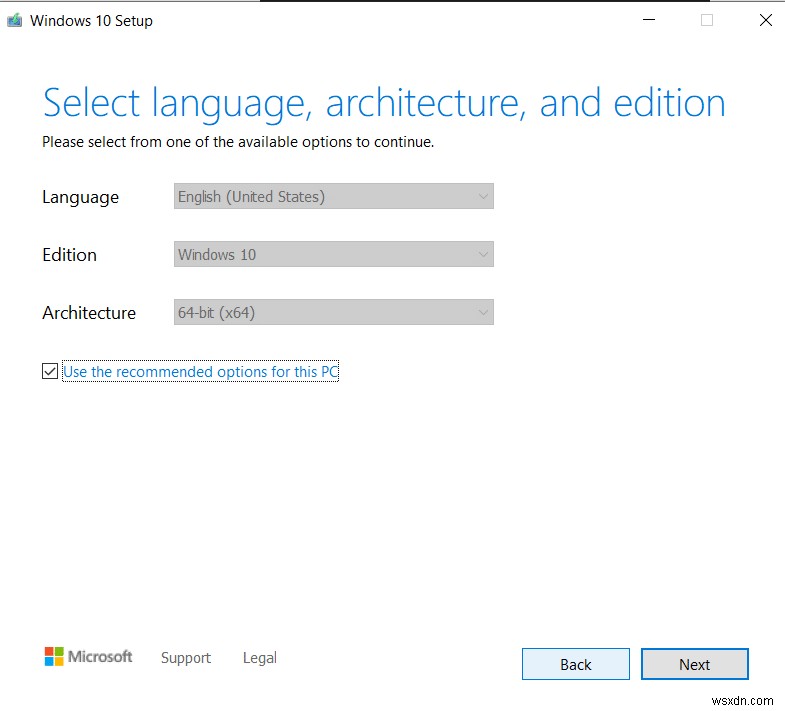Uncheck Use the recommended options for this PC

click(x=50, y=371)
